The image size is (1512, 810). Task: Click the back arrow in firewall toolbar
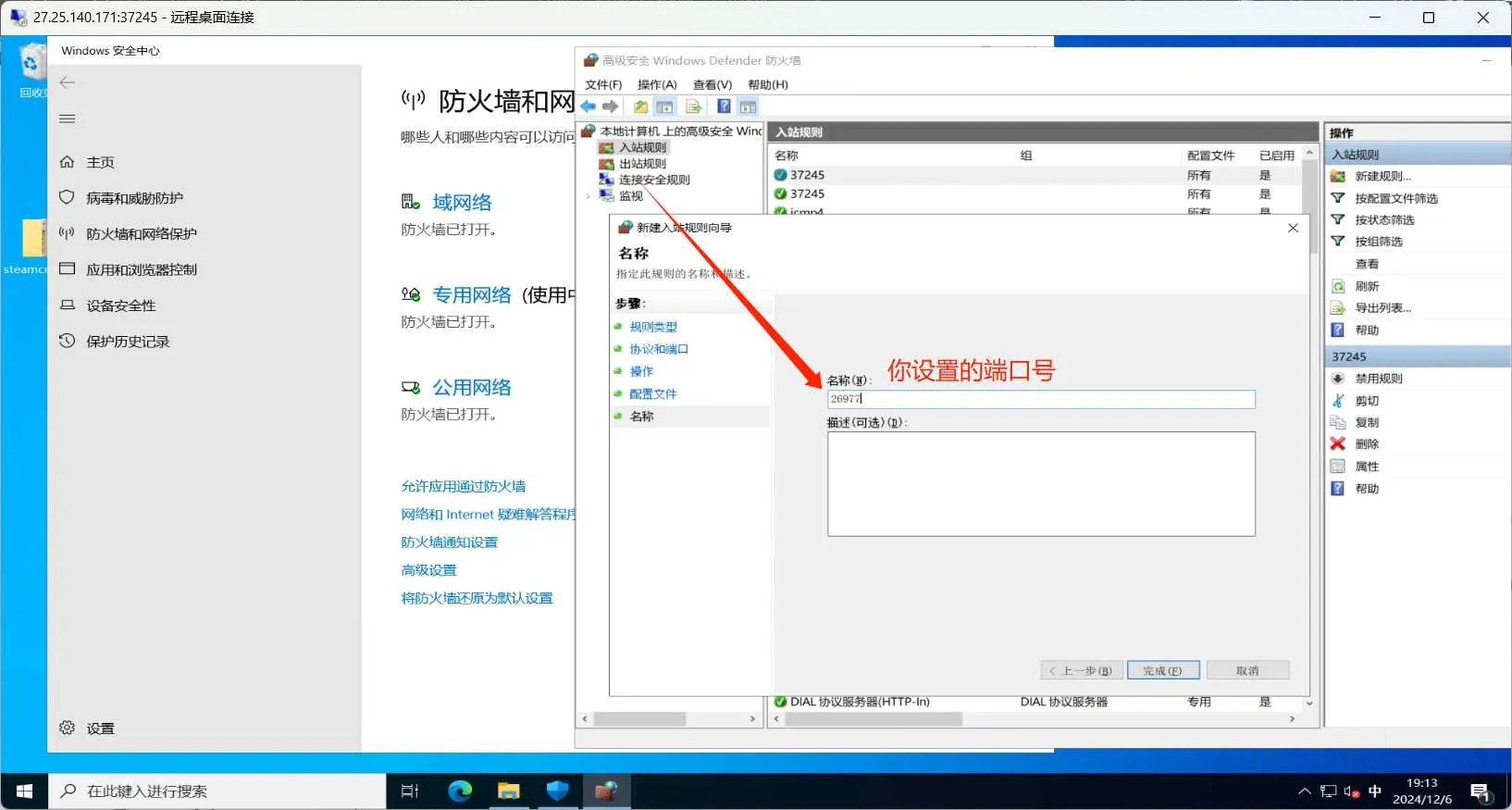point(589,106)
